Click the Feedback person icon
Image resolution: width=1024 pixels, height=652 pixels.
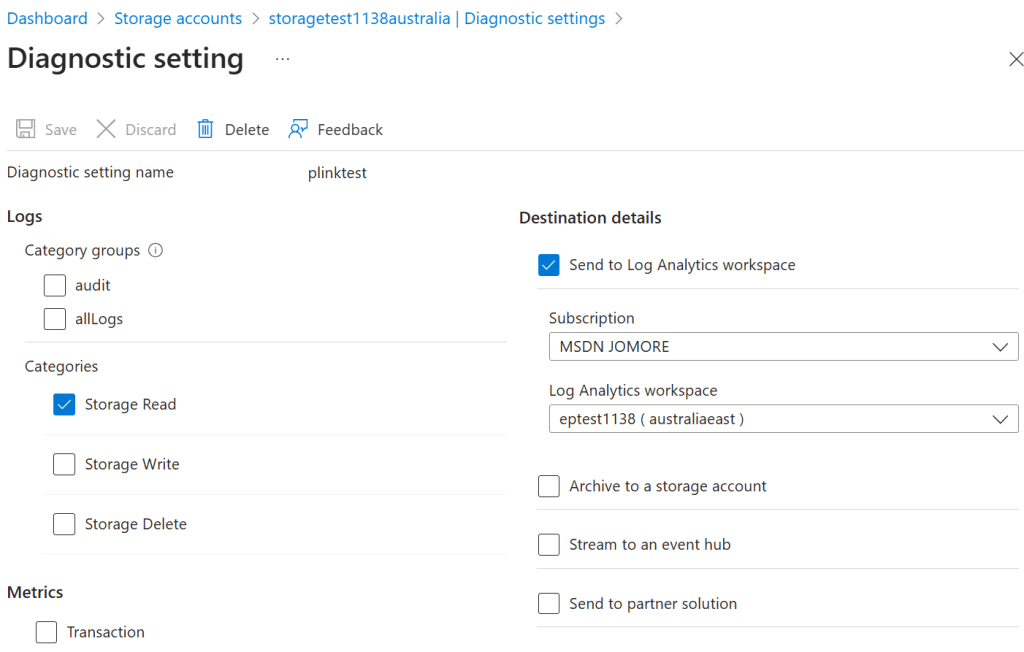[298, 129]
